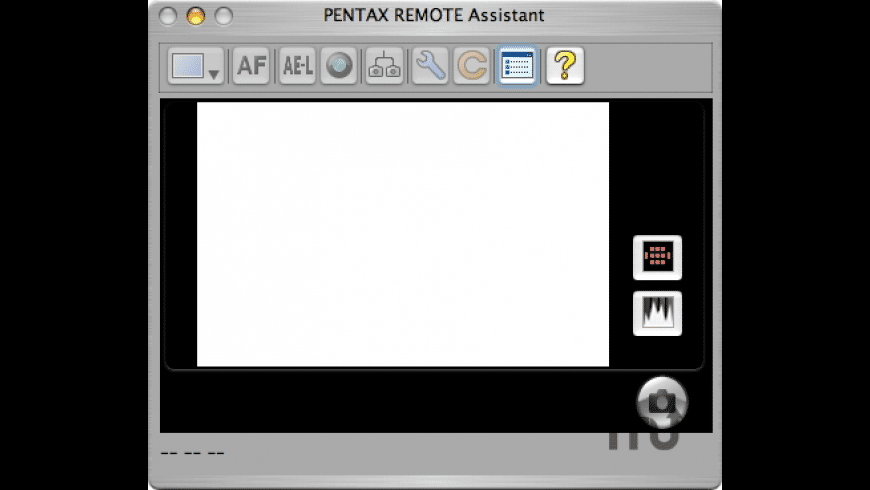Toggle the AE-L exposure lock button
This screenshot has height=490, width=870.
[x=297, y=65]
